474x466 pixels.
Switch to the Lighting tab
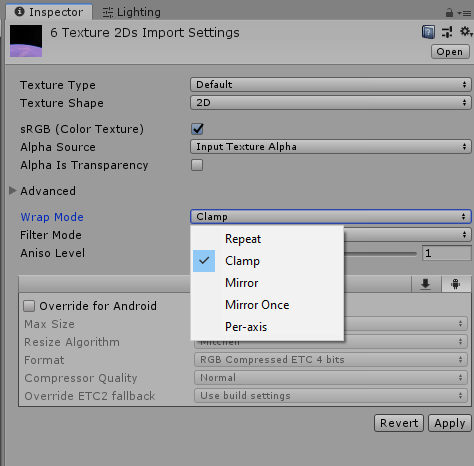tap(132, 12)
